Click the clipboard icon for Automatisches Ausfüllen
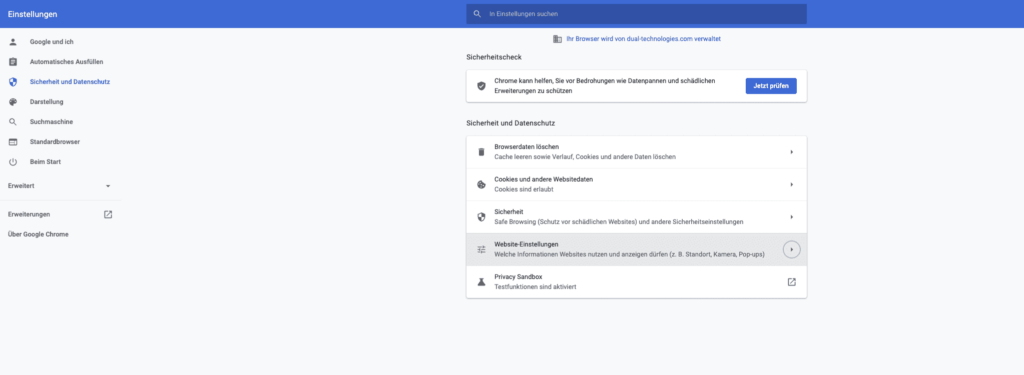The height and width of the screenshot is (375, 1024). (12, 62)
